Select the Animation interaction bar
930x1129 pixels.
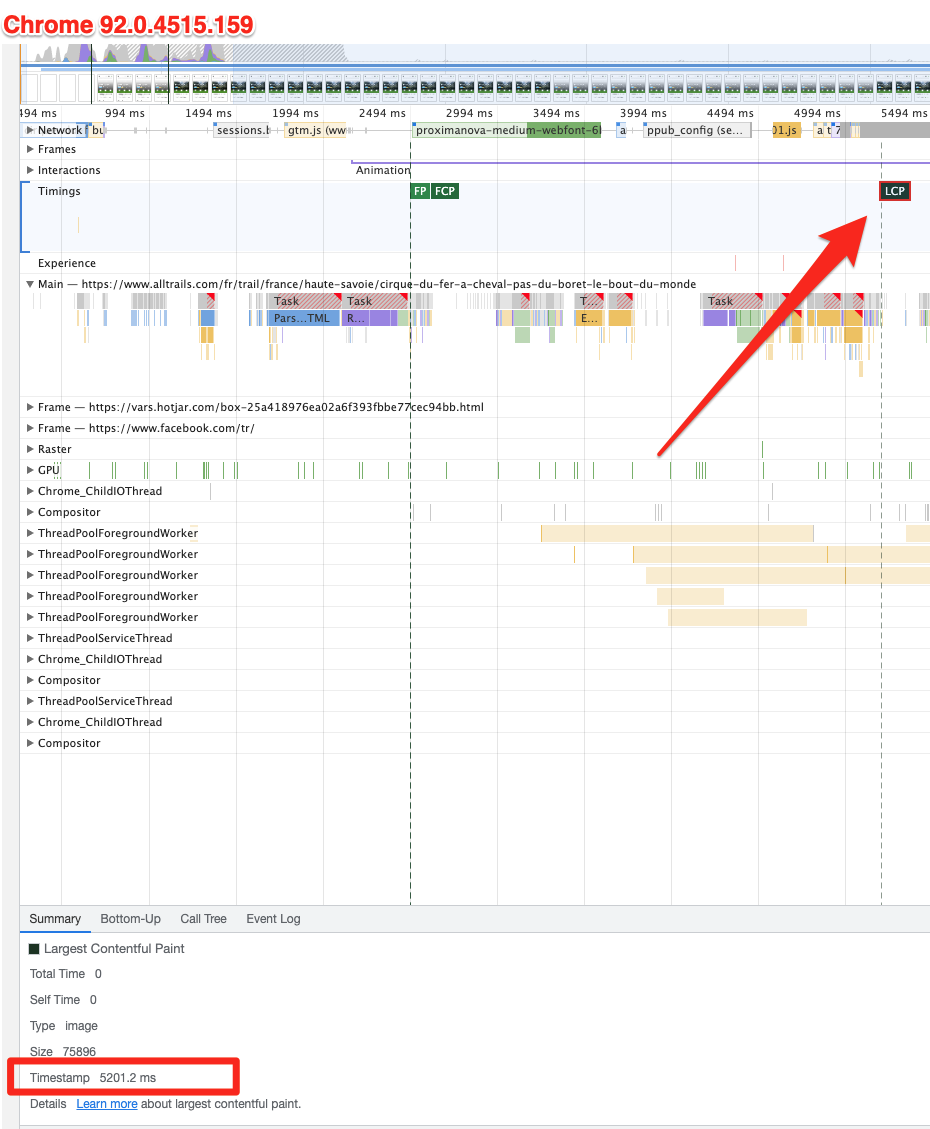tap(641, 163)
